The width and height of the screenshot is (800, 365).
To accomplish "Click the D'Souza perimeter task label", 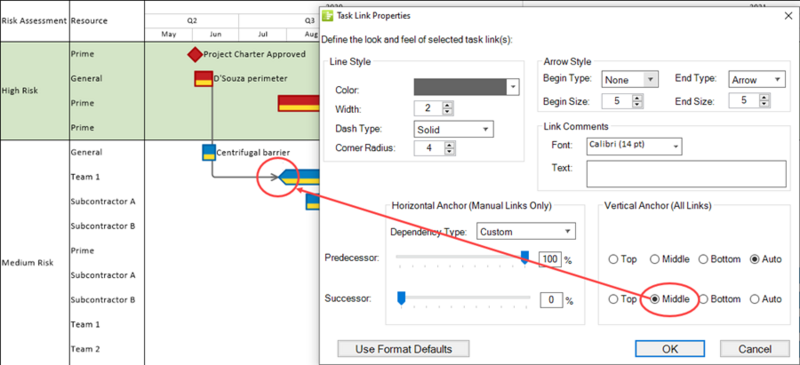I will (x=251, y=79).
